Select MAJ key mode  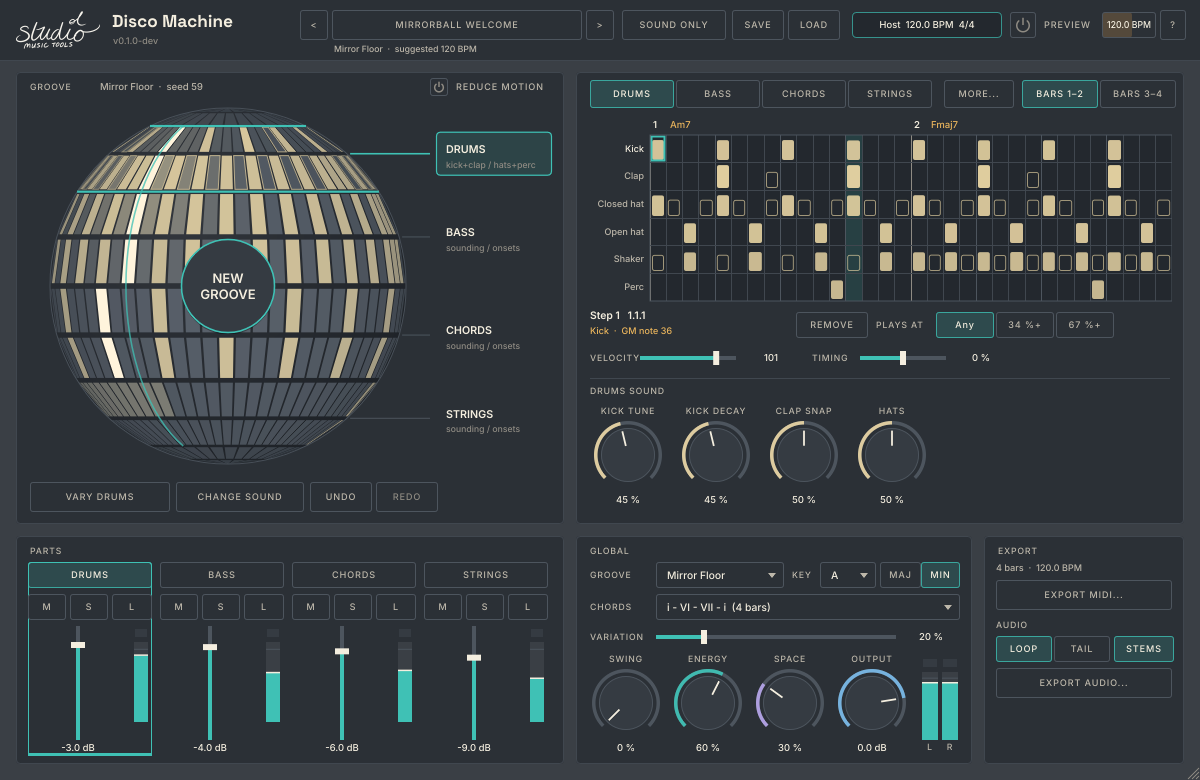pos(900,575)
